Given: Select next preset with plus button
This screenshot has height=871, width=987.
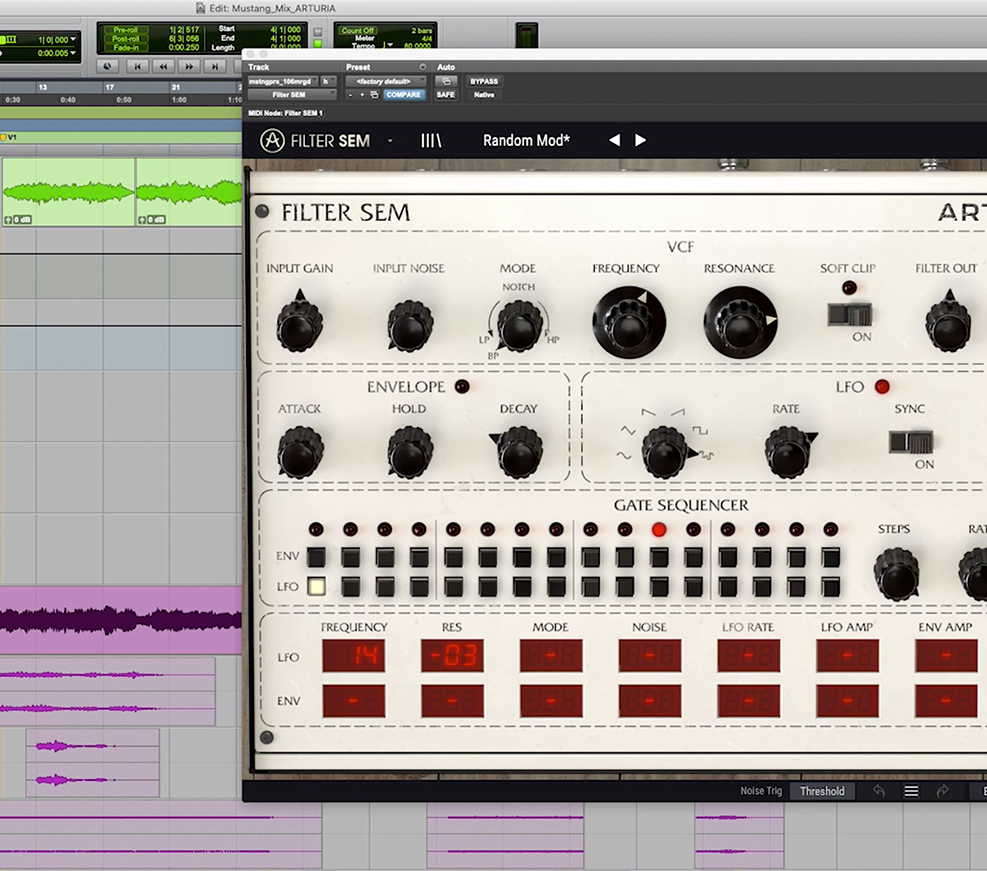Looking at the screenshot, I should [x=362, y=95].
